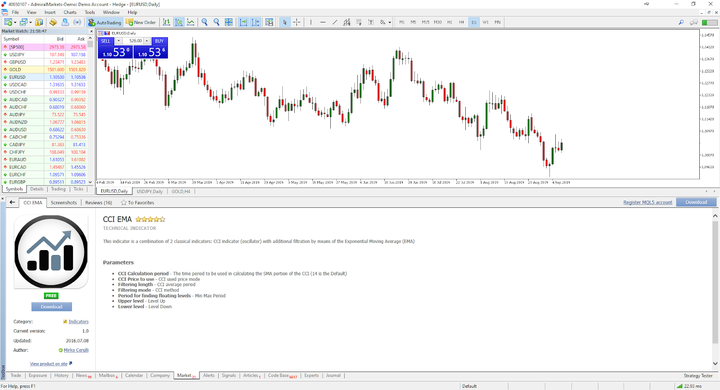
Task: Select the text label tool
Action: [371, 22]
